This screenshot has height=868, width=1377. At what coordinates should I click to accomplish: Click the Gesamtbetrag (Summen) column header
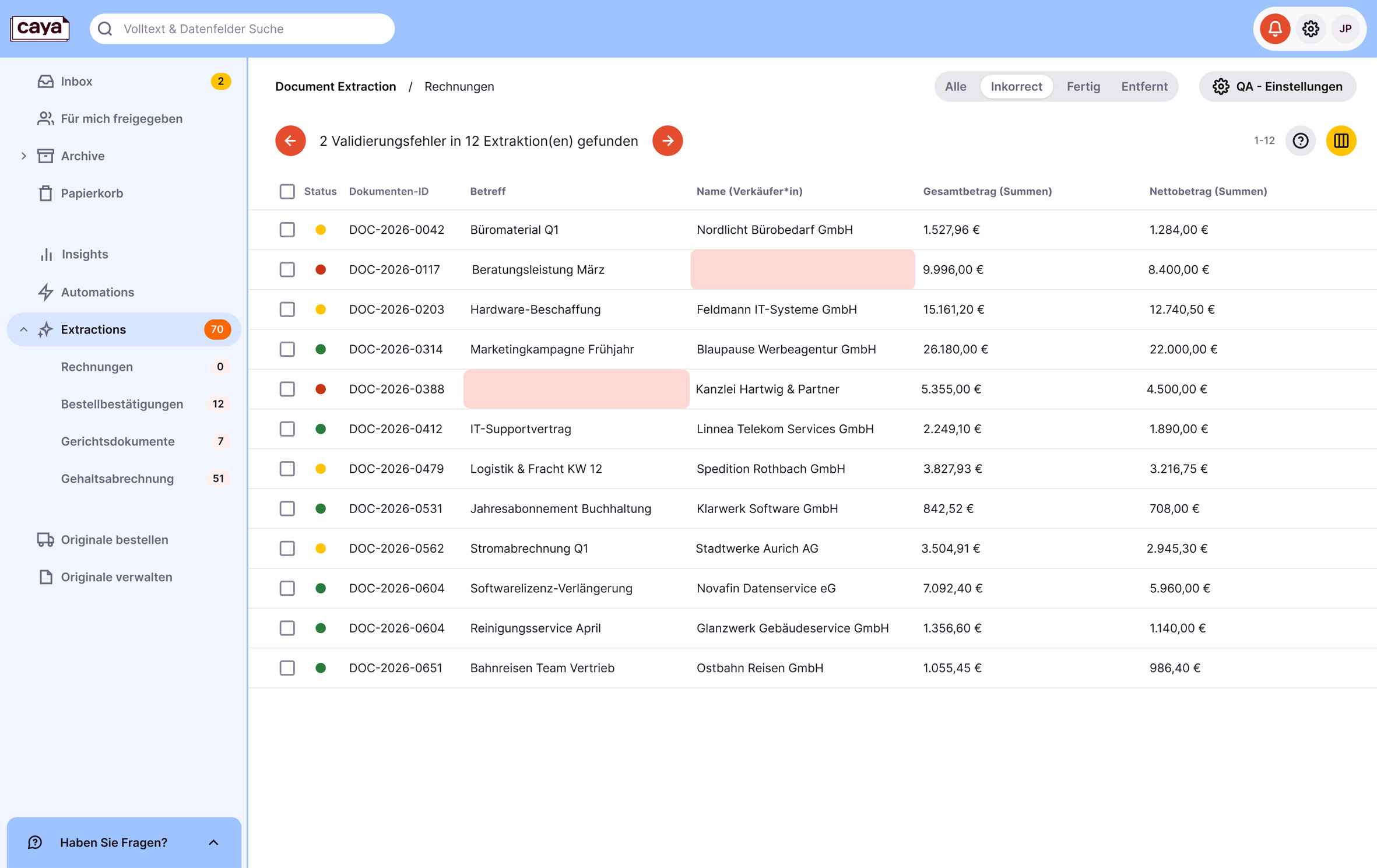coord(987,191)
